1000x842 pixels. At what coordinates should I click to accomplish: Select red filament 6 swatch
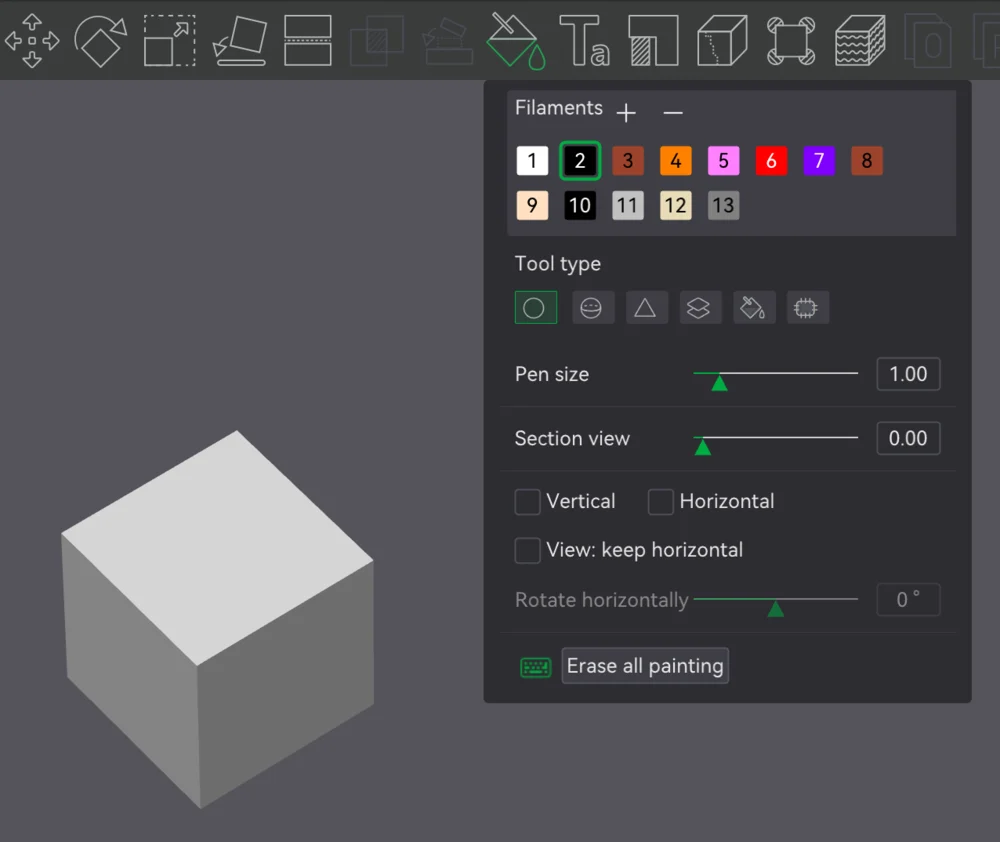coord(771,161)
